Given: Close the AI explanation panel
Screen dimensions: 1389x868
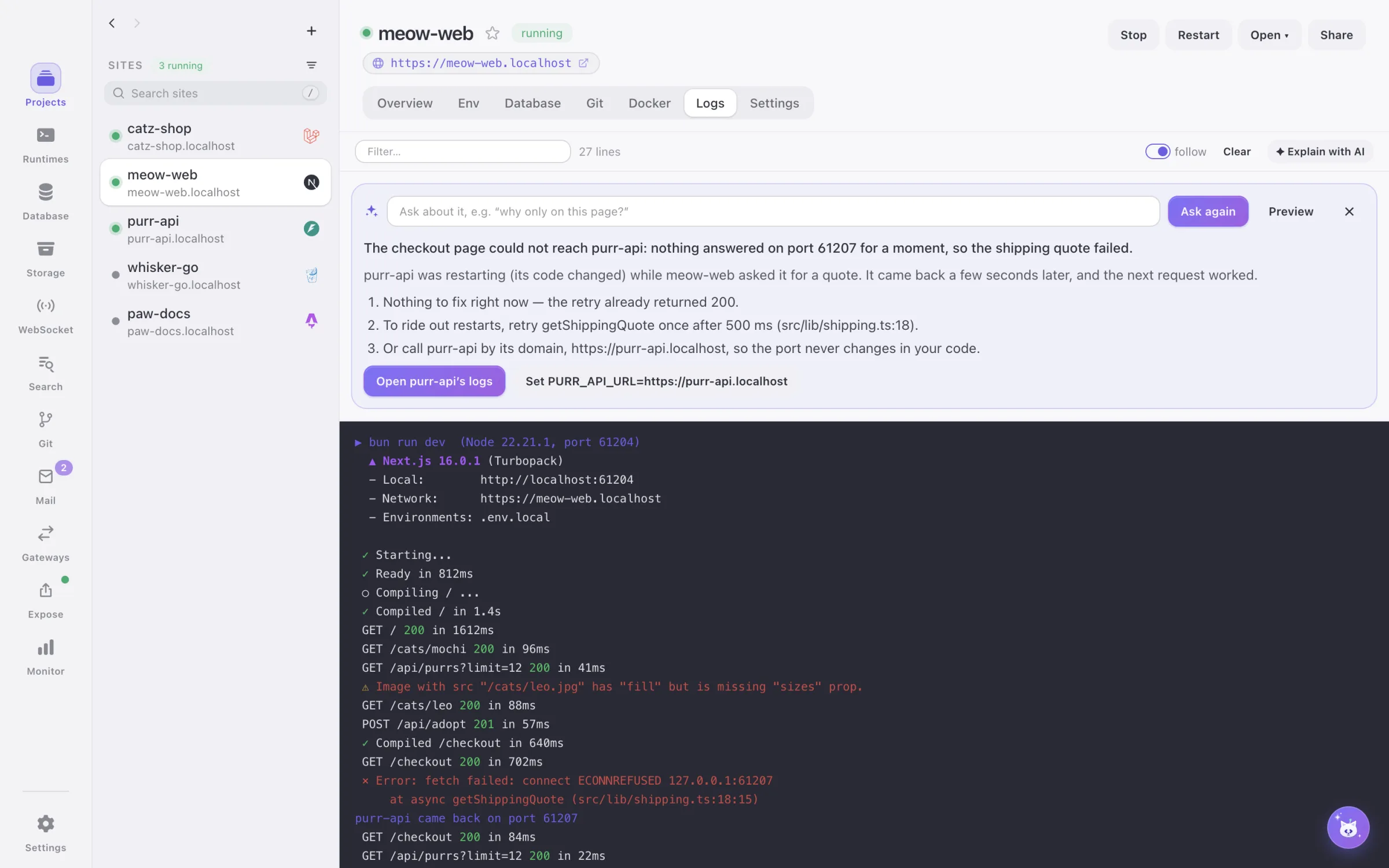Looking at the screenshot, I should click(1349, 212).
